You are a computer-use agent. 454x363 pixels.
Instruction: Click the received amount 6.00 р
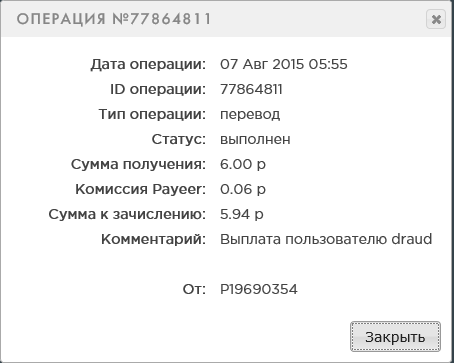click(243, 164)
